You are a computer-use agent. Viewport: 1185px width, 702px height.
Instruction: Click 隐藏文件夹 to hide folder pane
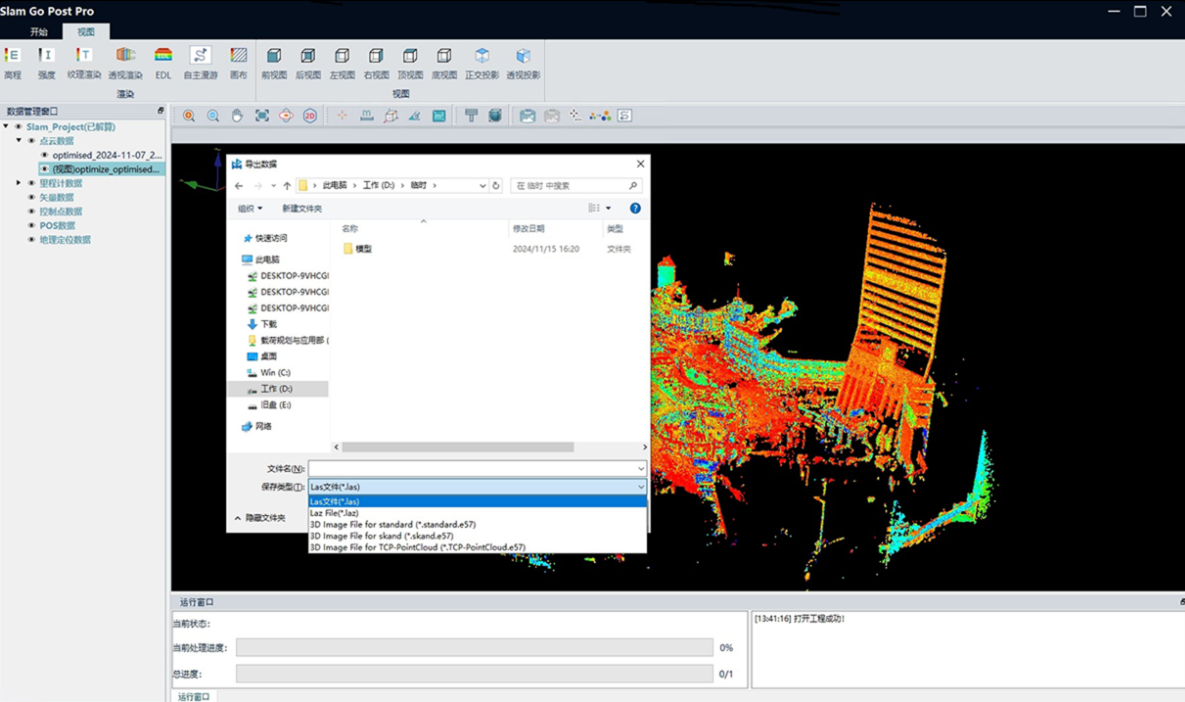click(260, 518)
